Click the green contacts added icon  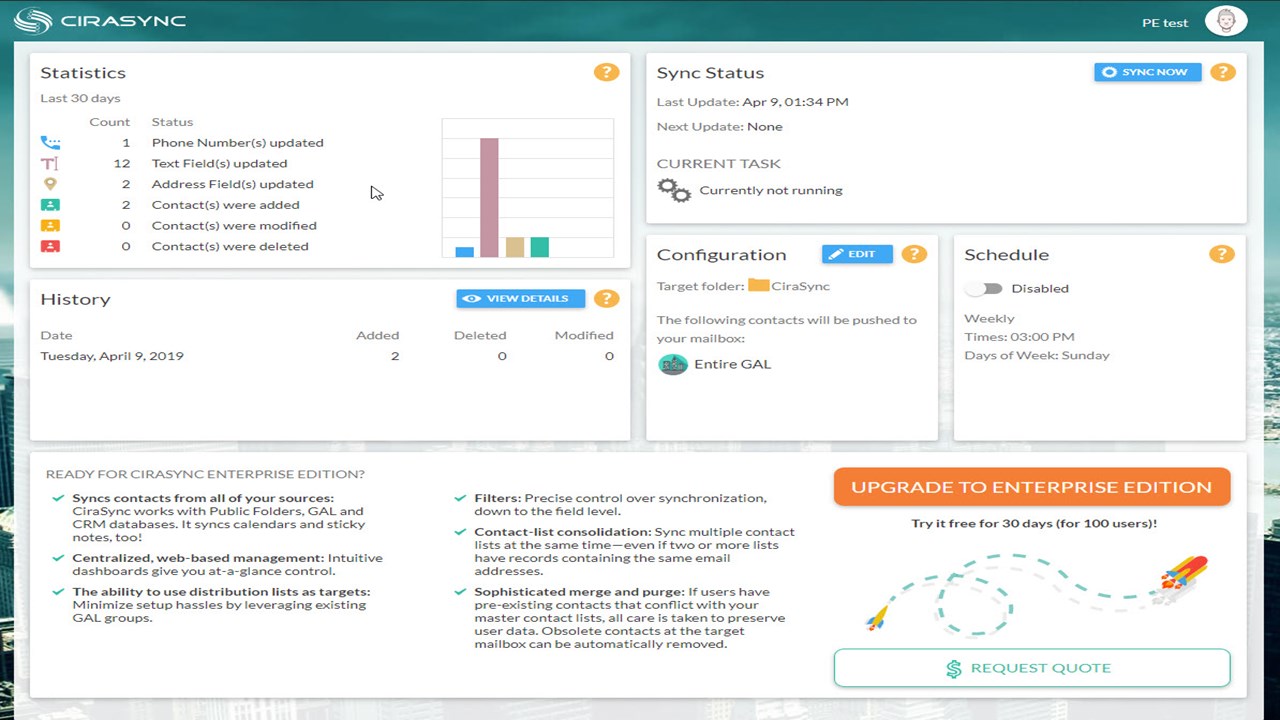[x=50, y=205]
